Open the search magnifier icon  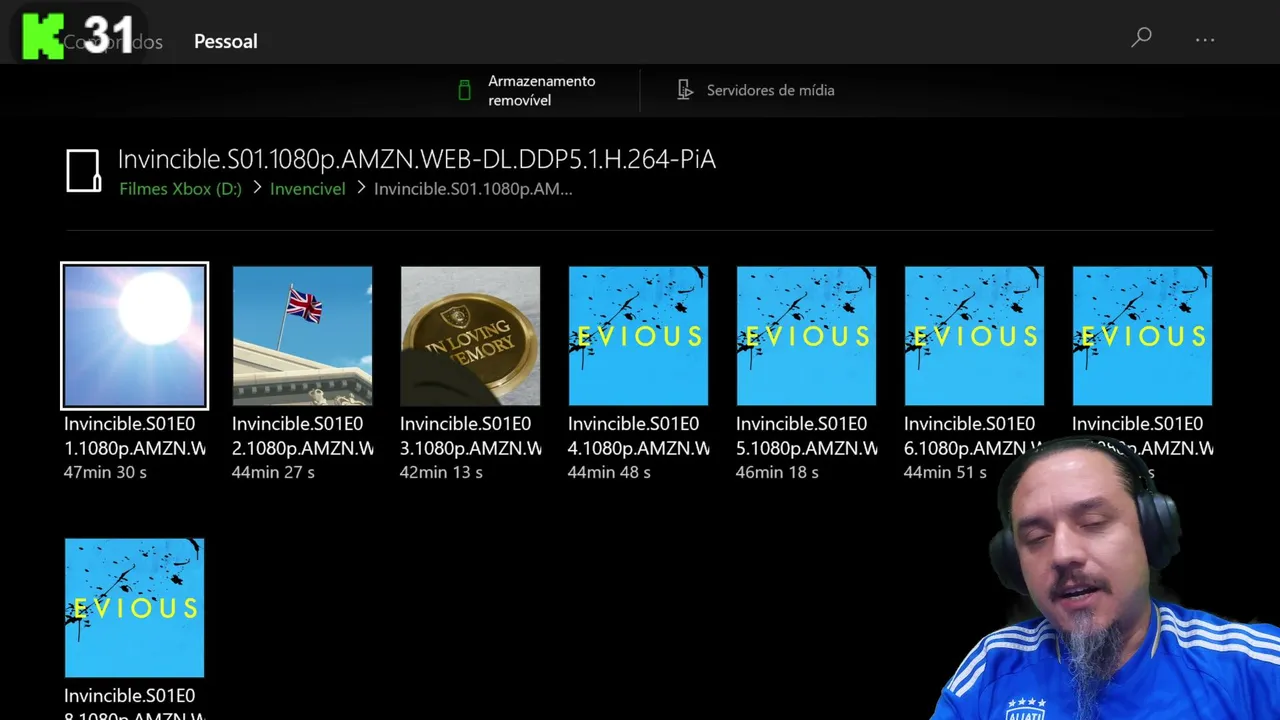1141,38
